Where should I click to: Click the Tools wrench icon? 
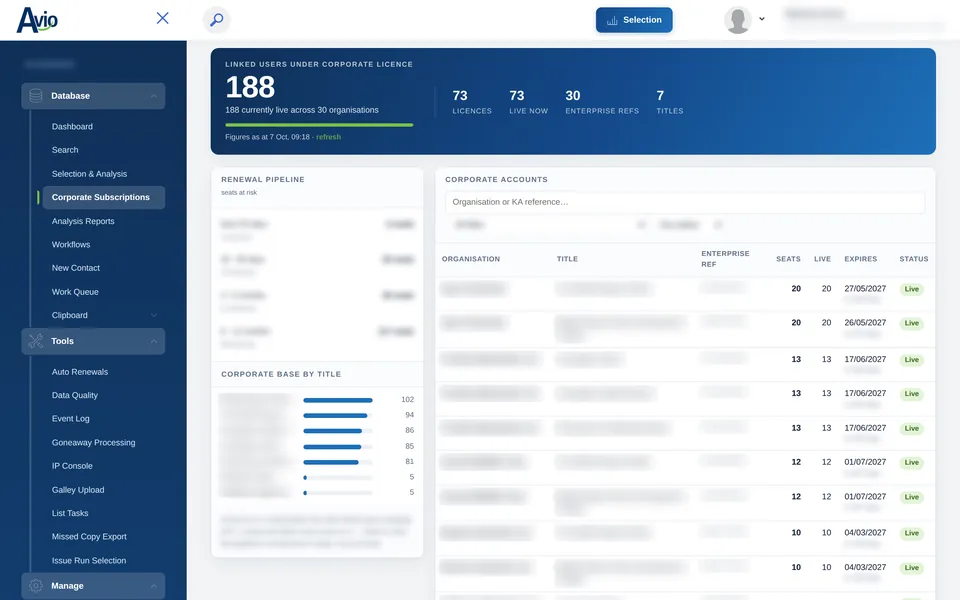(36, 341)
